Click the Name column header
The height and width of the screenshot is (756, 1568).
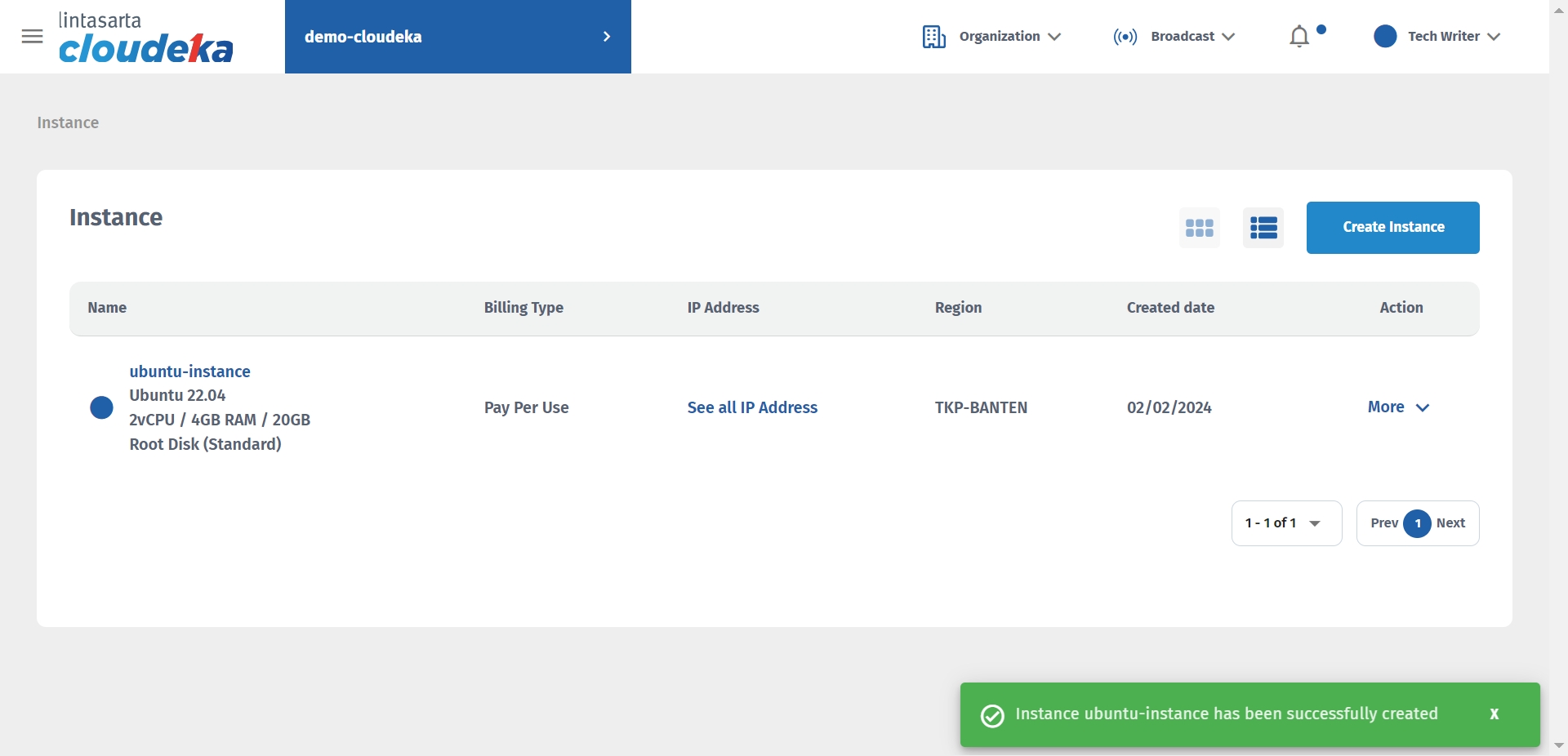[x=107, y=308]
